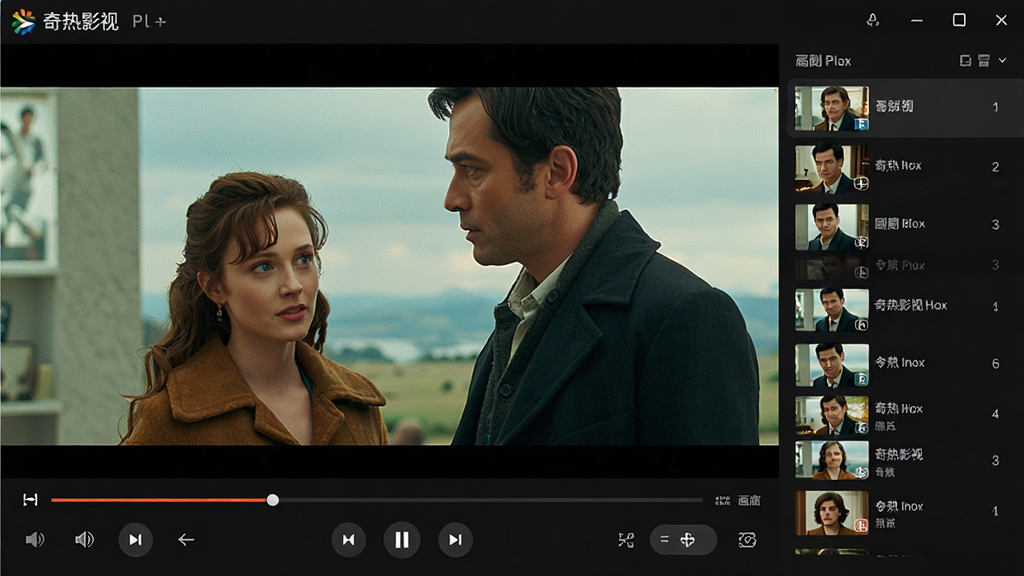Click the loop range icon left of progress bar

tap(30, 500)
